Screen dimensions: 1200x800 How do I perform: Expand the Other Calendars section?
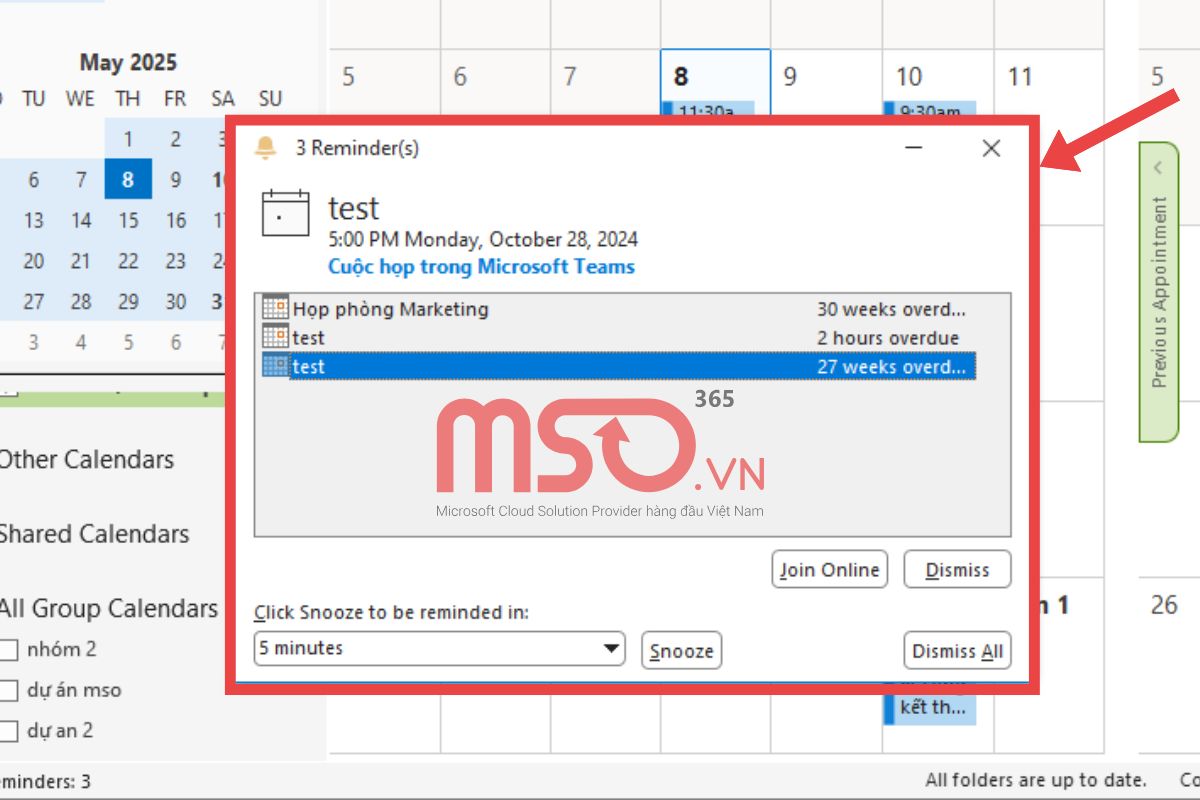point(85,460)
